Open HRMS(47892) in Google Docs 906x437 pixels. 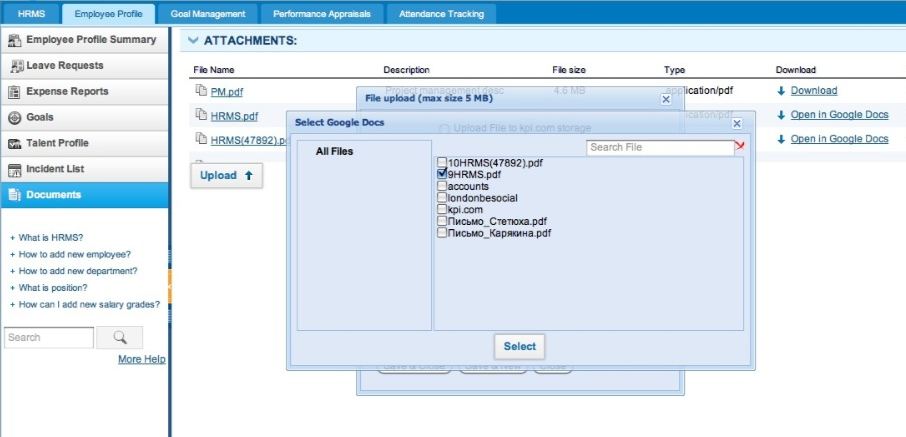click(839, 139)
